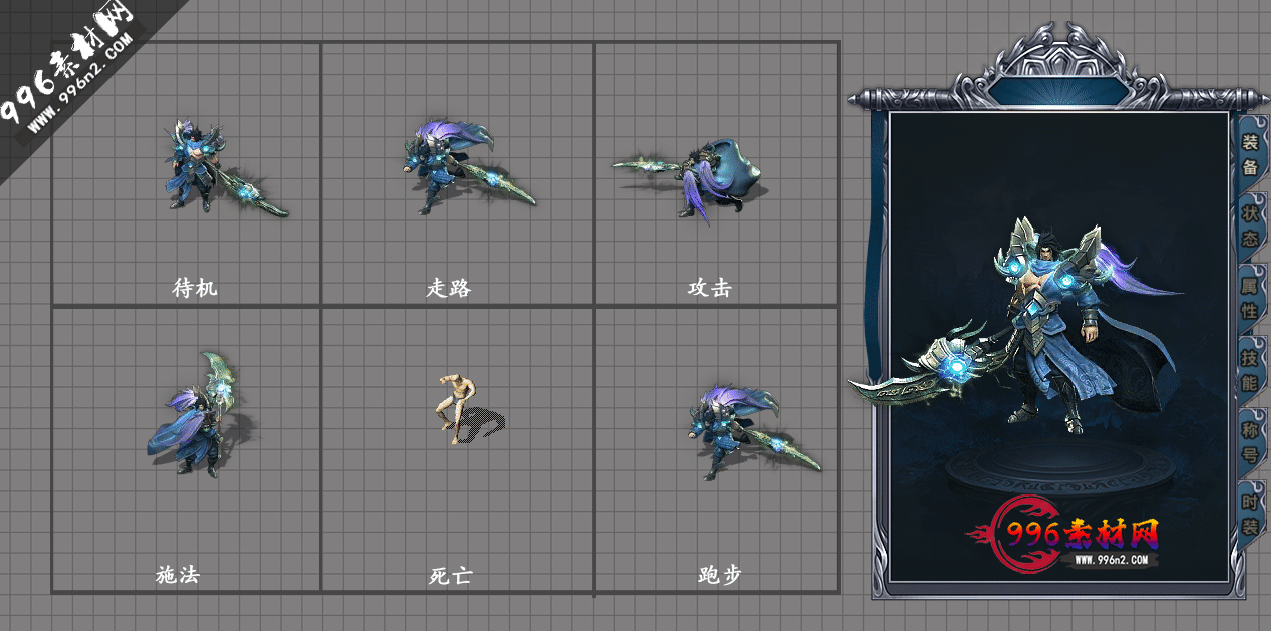Click the 攻击 label text

710,288
